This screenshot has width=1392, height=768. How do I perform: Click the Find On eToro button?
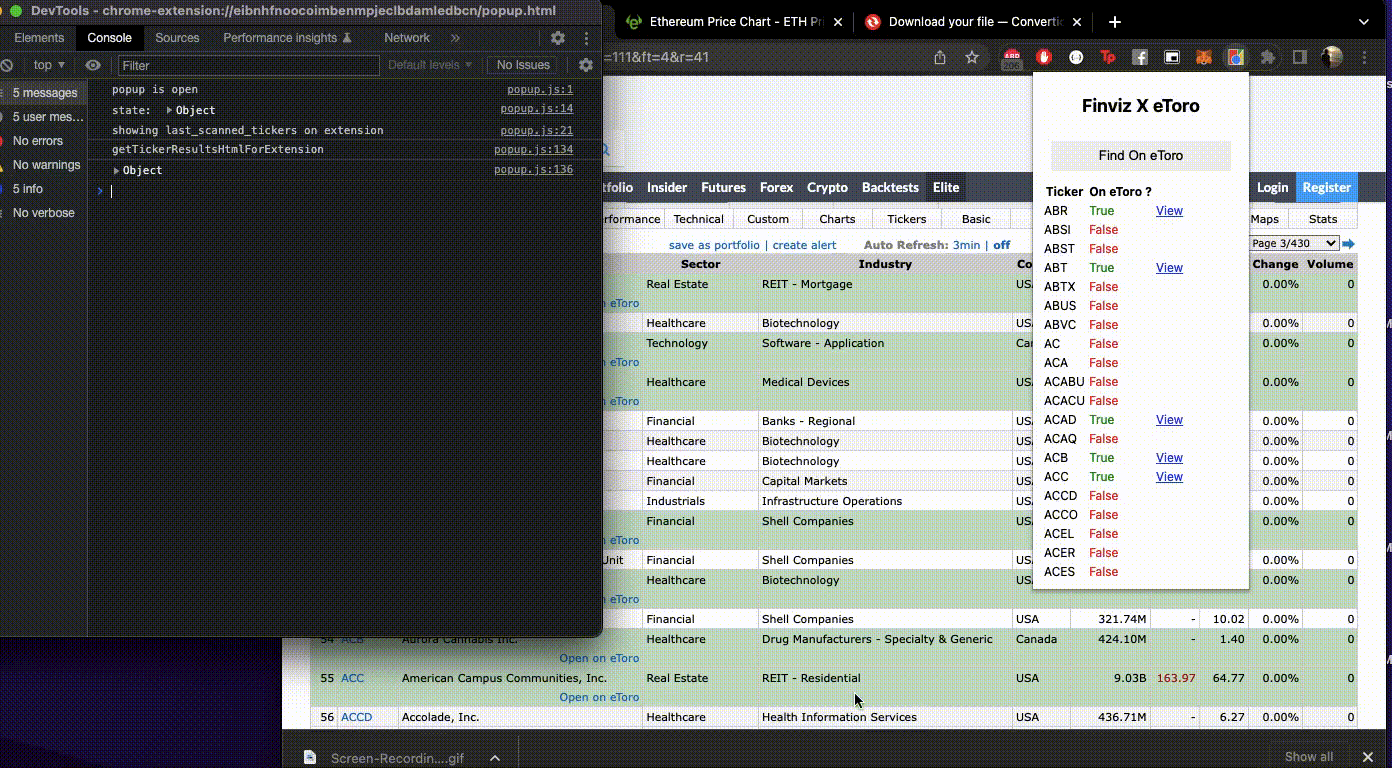pyautogui.click(x=1140, y=156)
